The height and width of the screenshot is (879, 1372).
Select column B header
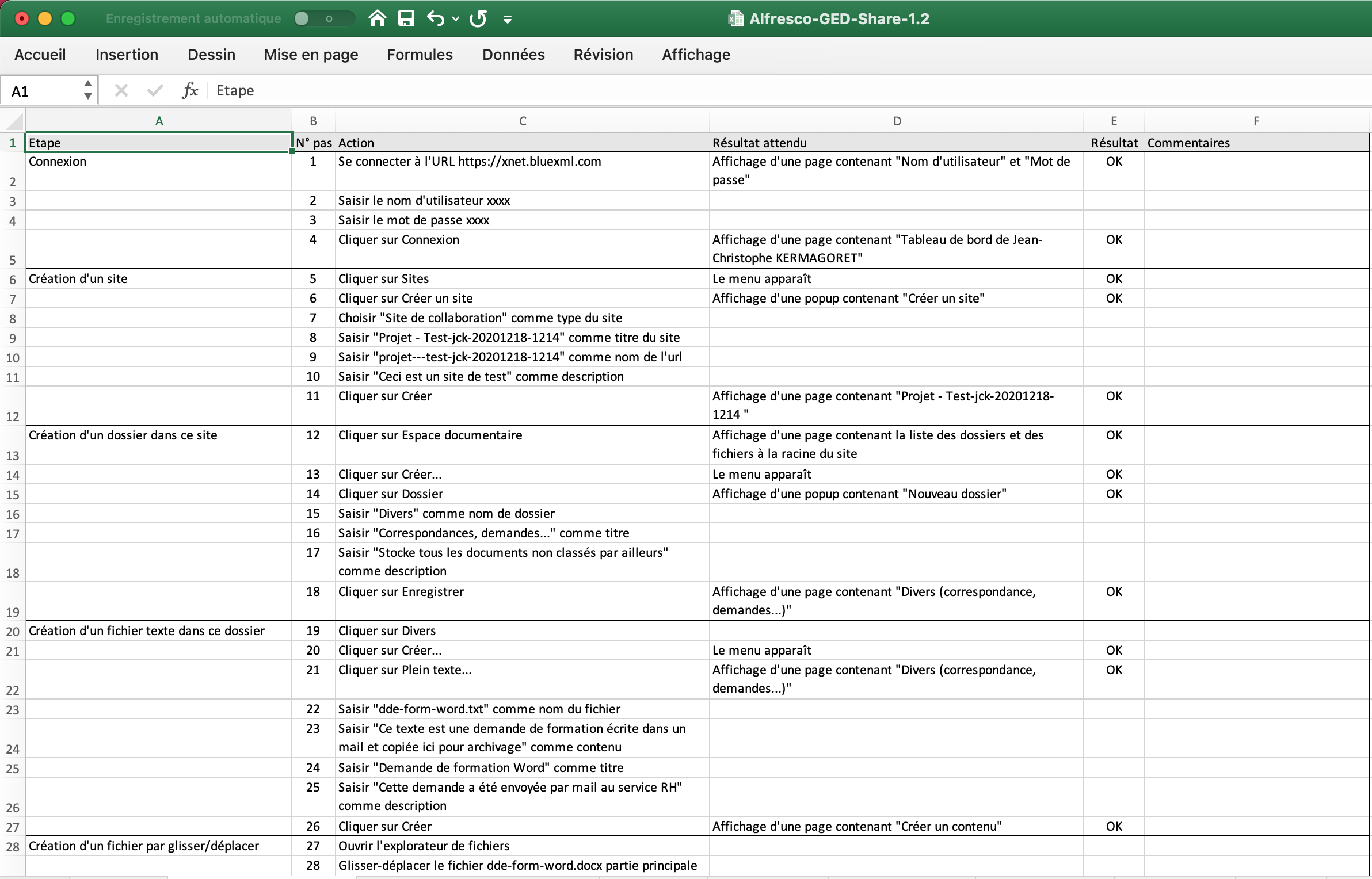point(313,121)
